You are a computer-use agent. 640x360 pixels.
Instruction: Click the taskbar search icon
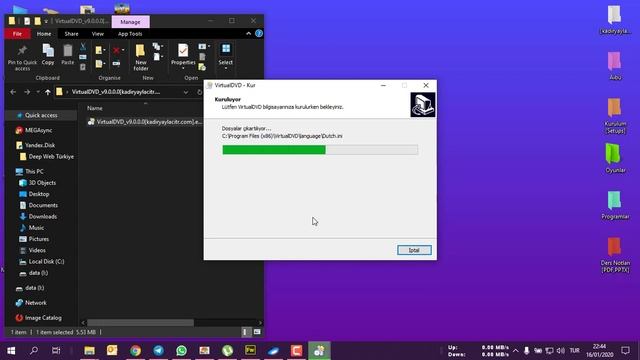coord(34,351)
